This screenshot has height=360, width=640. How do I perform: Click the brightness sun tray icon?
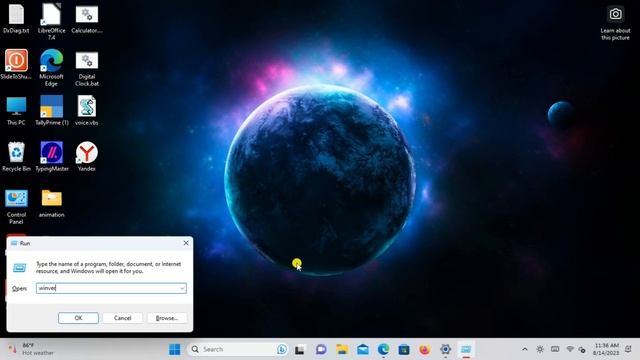click(540, 349)
